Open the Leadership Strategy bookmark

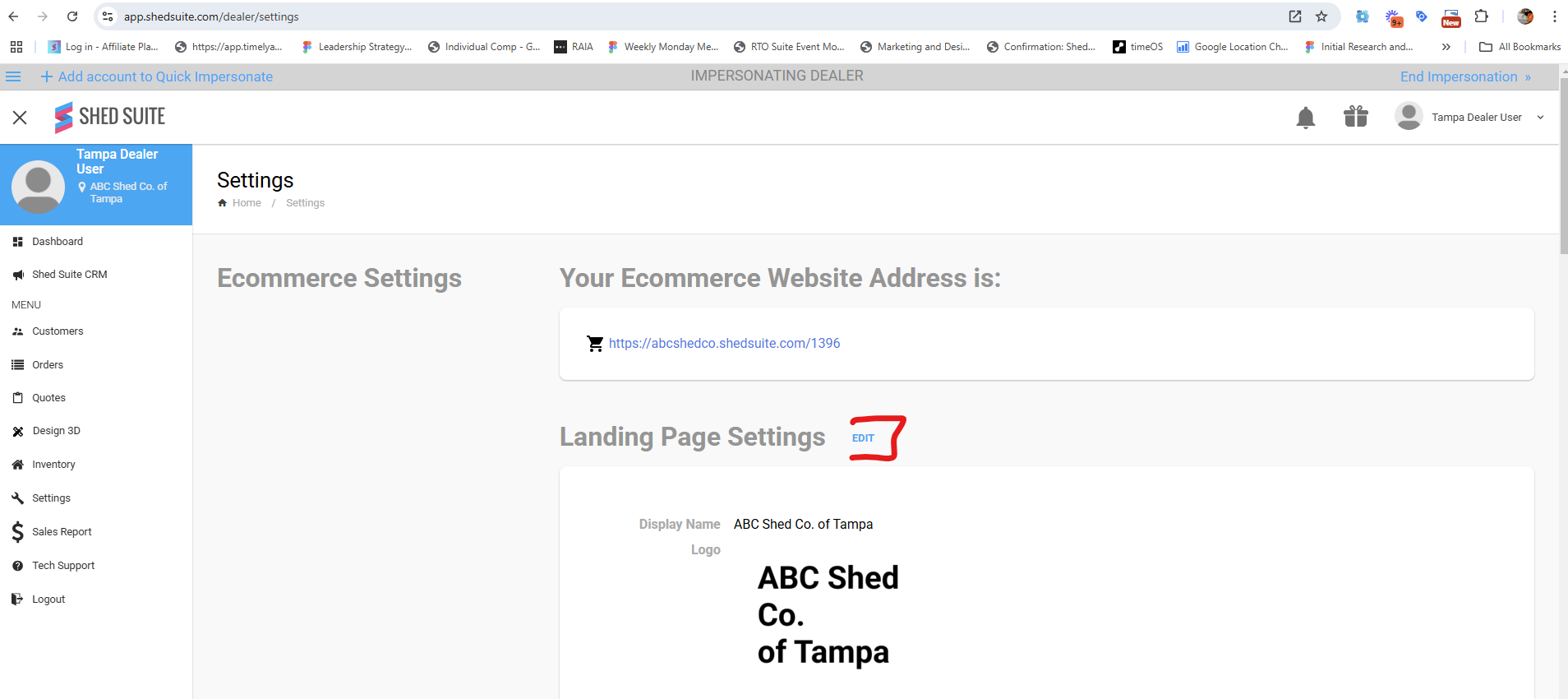(357, 47)
